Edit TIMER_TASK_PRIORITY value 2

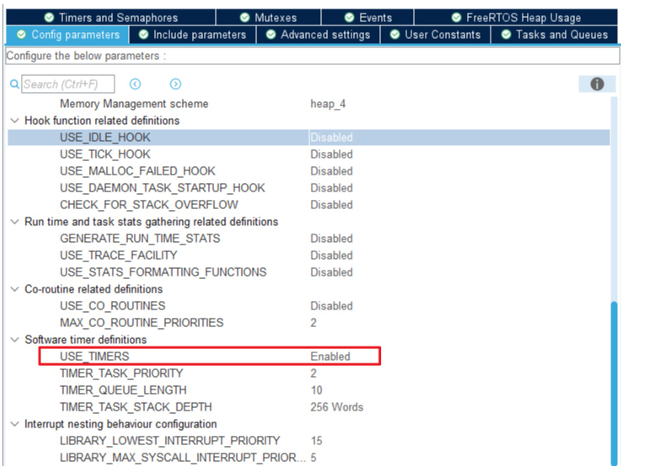tap(314, 373)
